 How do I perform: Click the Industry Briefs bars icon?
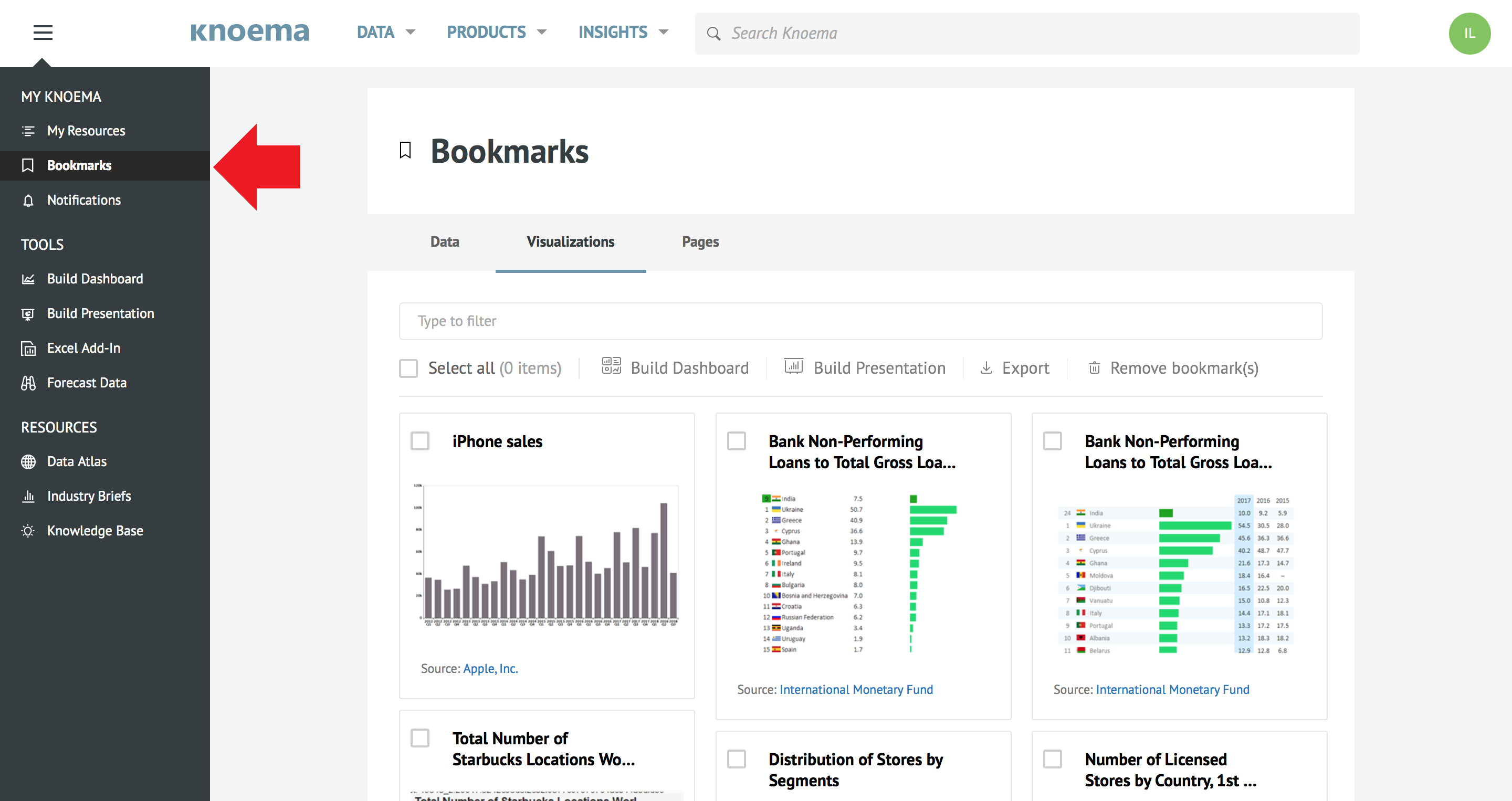(x=28, y=497)
